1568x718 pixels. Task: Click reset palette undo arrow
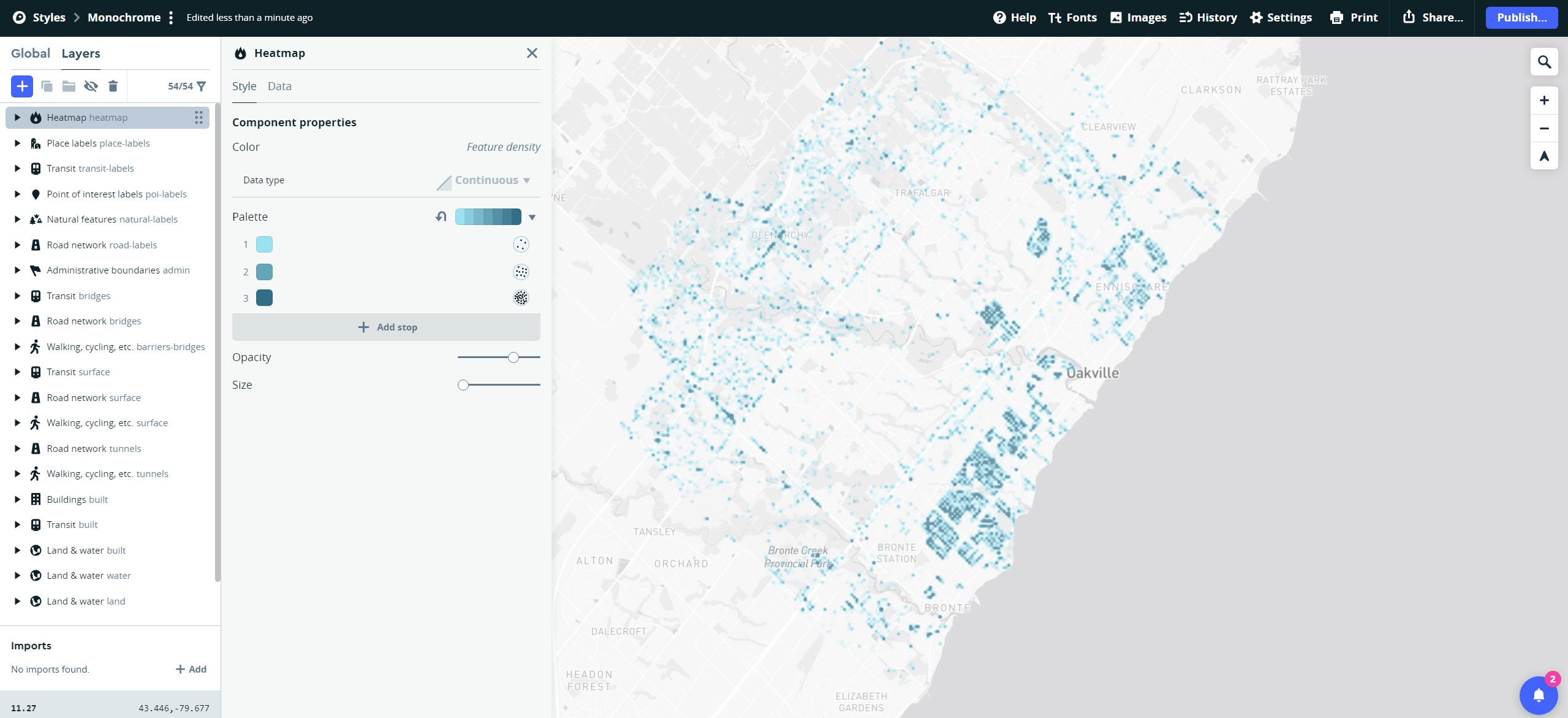(x=441, y=216)
